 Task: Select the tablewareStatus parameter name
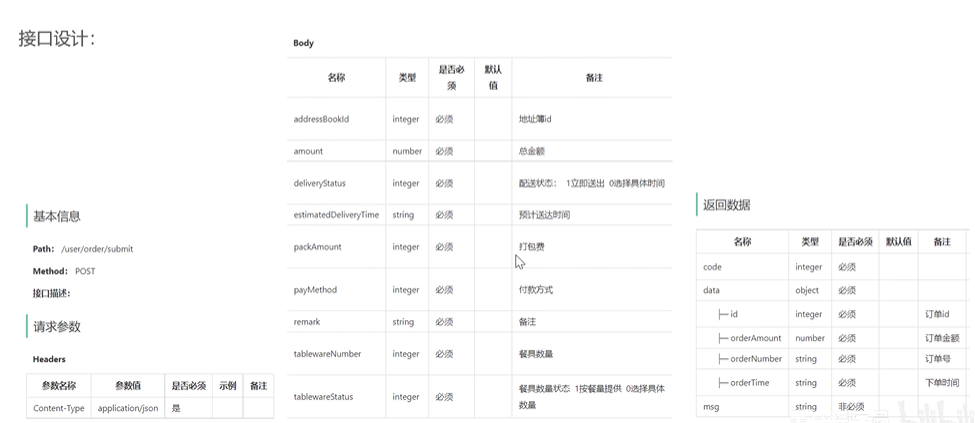pos(323,397)
